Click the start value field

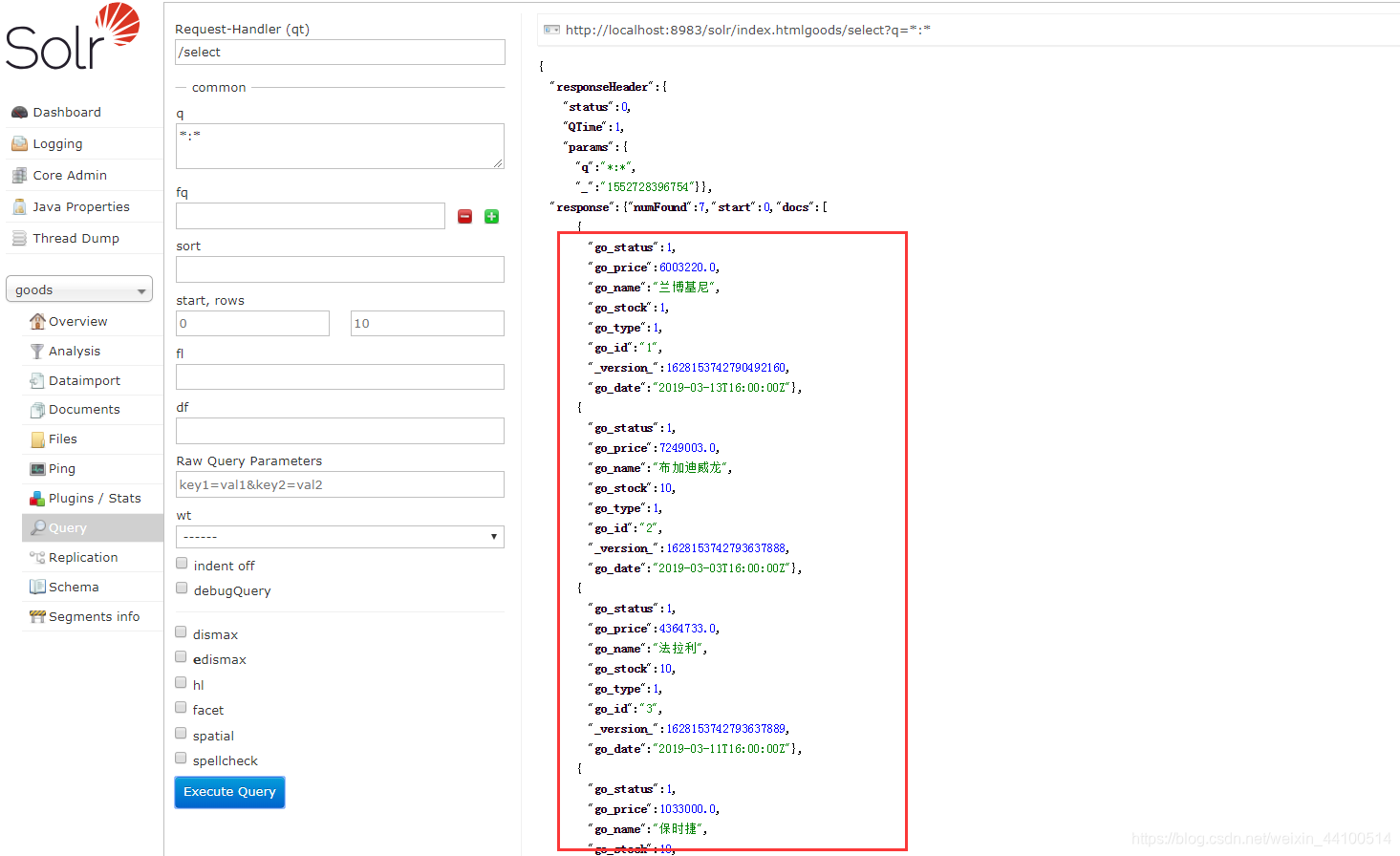pyautogui.click(x=252, y=324)
